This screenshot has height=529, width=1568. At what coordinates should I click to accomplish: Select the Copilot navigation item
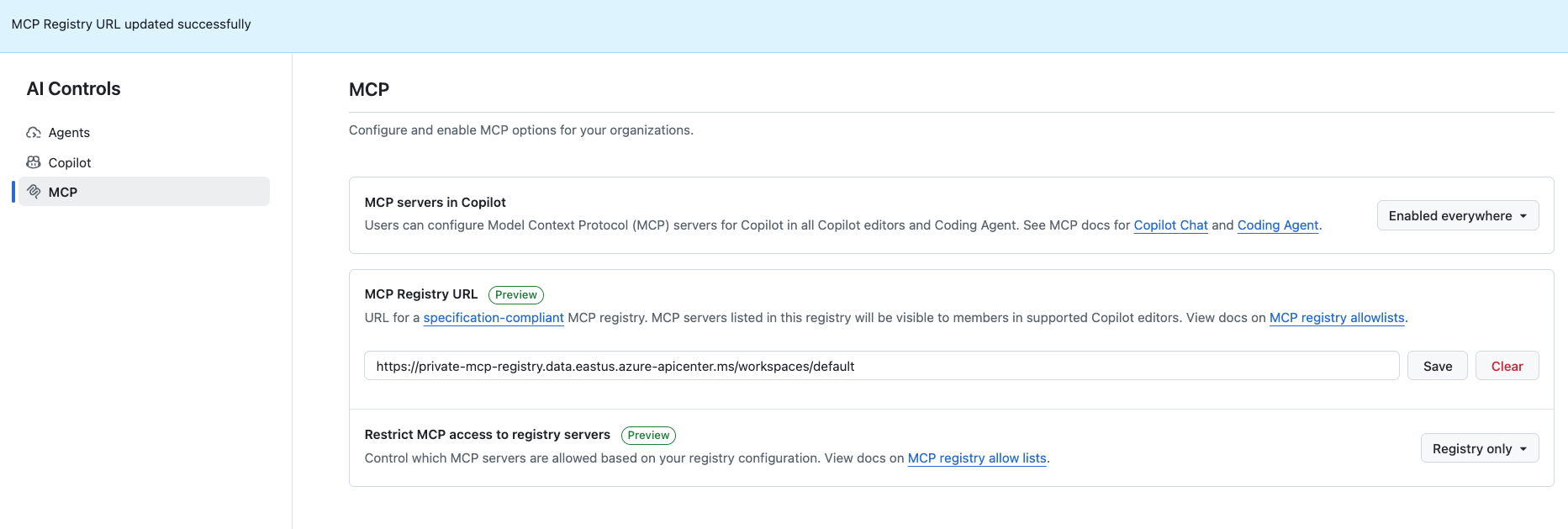click(70, 161)
